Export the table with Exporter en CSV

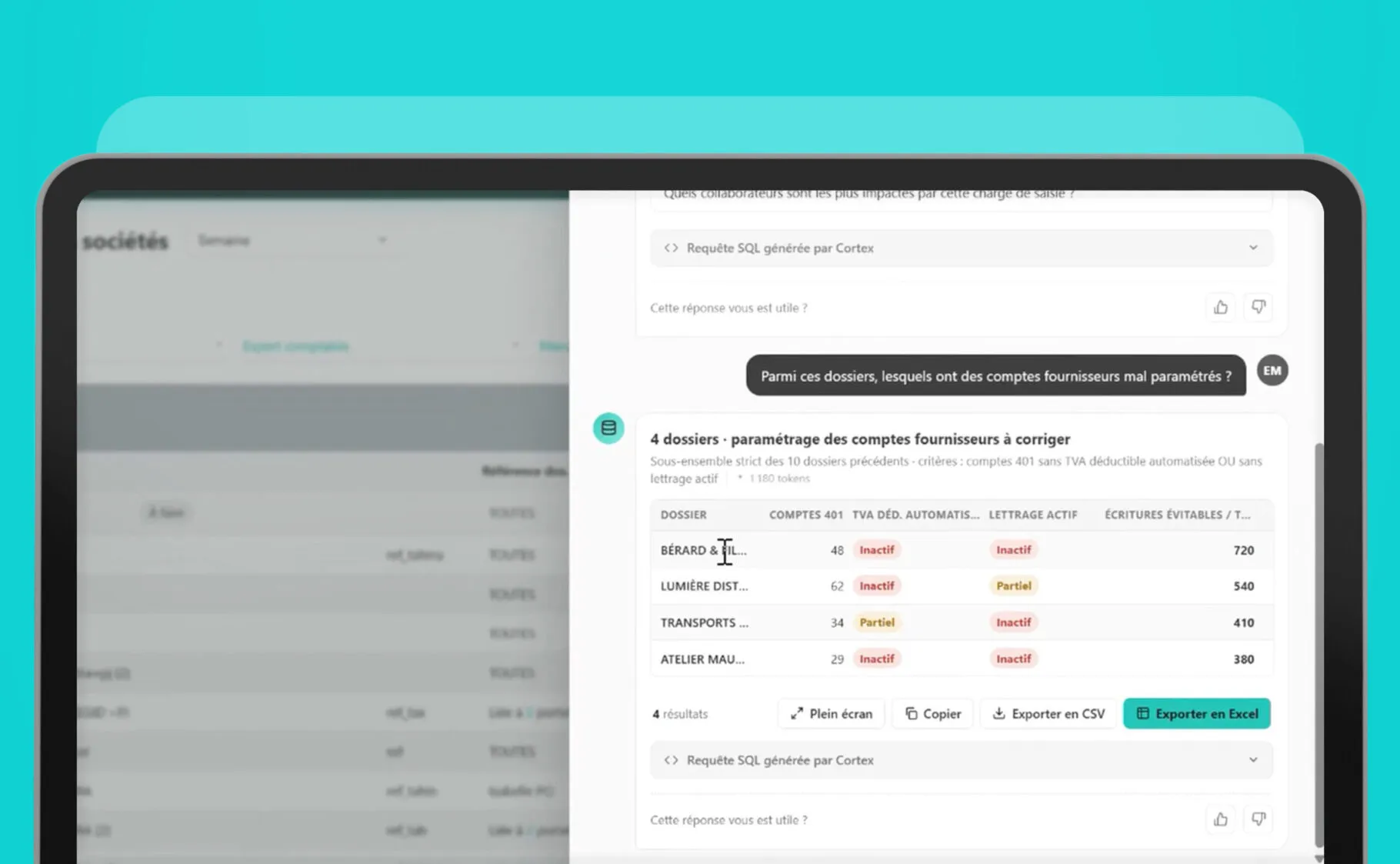pyautogui.click(x=1048, y=714)
